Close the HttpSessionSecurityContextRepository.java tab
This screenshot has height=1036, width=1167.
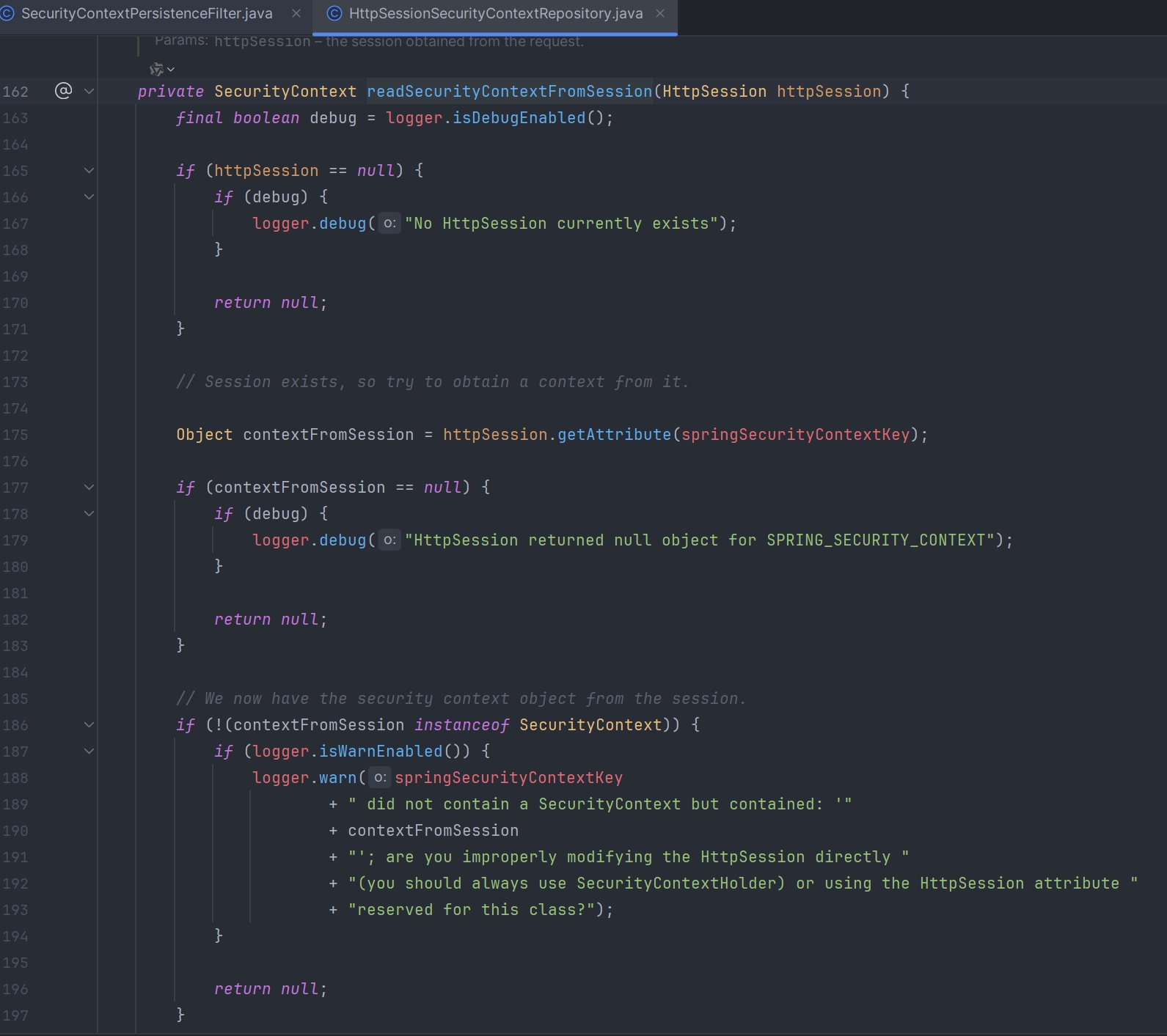(660, 13)
